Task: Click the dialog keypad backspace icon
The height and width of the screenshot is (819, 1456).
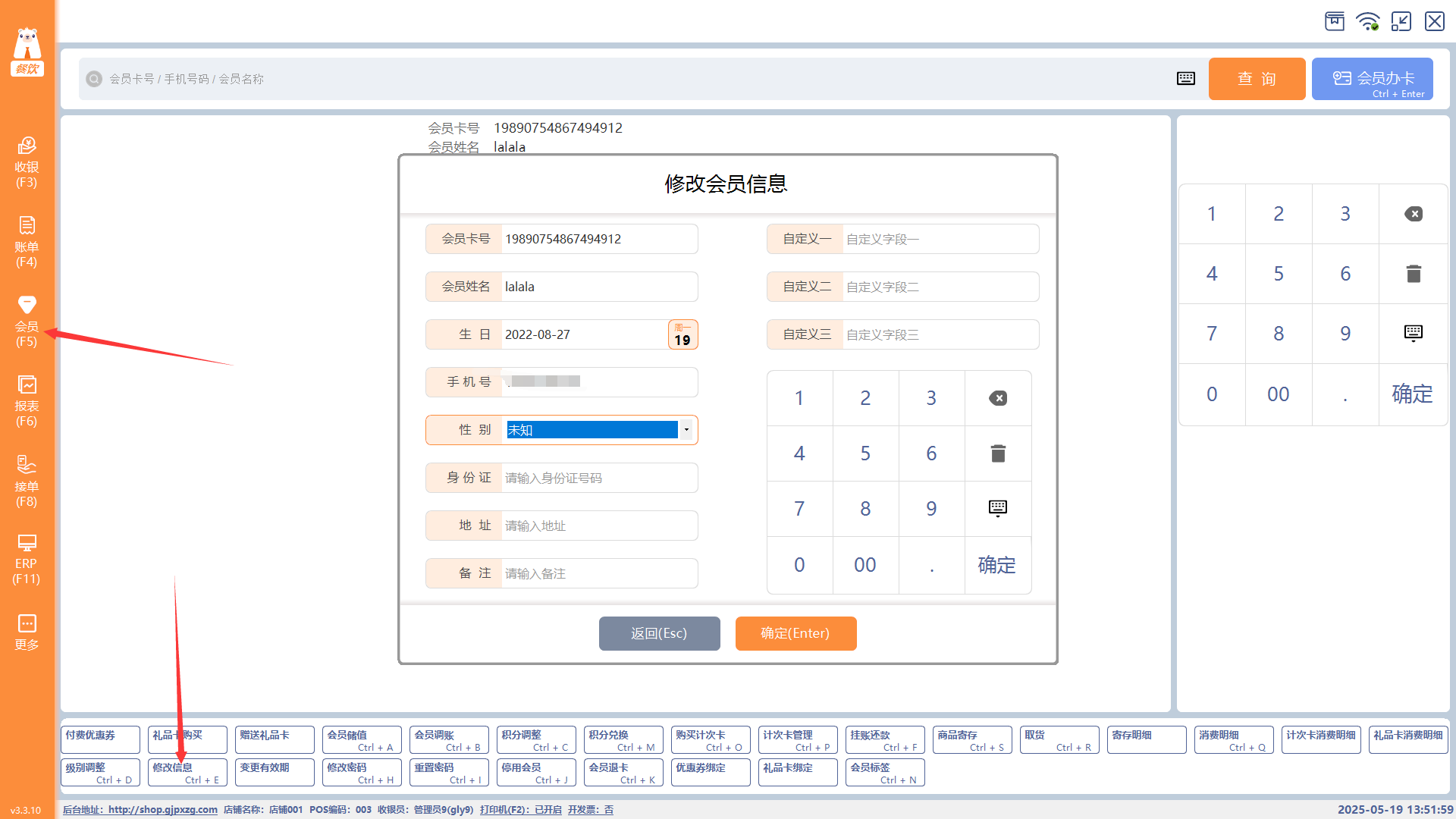Action: (998, 398)
